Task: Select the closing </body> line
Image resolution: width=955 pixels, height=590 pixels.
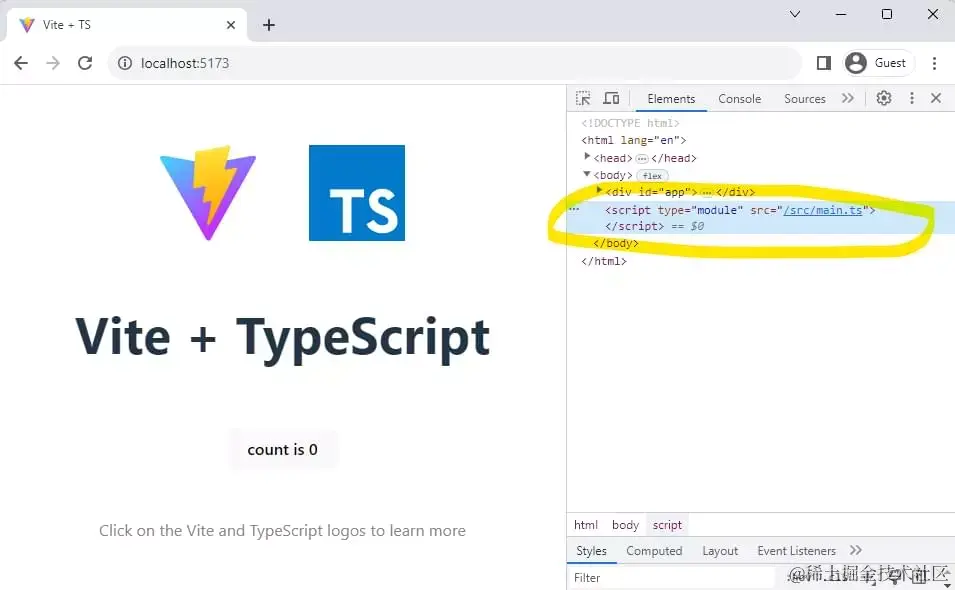Action: click(616, 244)
